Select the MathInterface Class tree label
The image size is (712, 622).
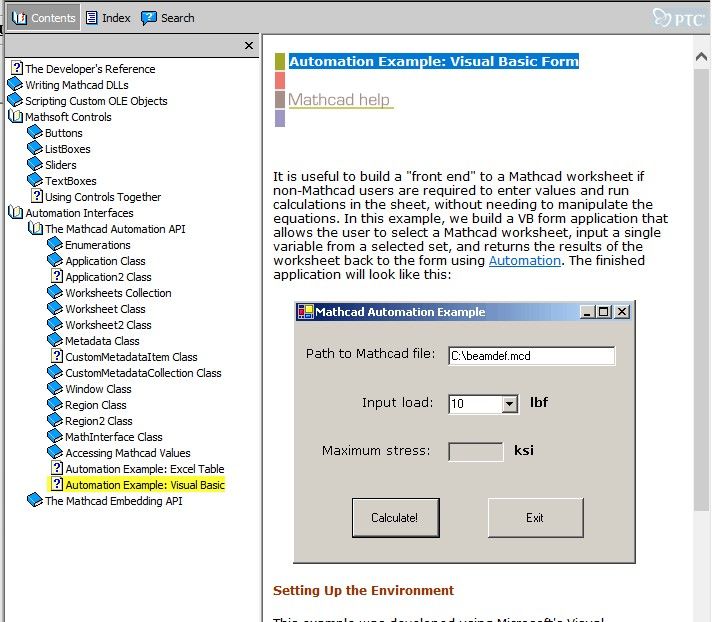[114, 437]
